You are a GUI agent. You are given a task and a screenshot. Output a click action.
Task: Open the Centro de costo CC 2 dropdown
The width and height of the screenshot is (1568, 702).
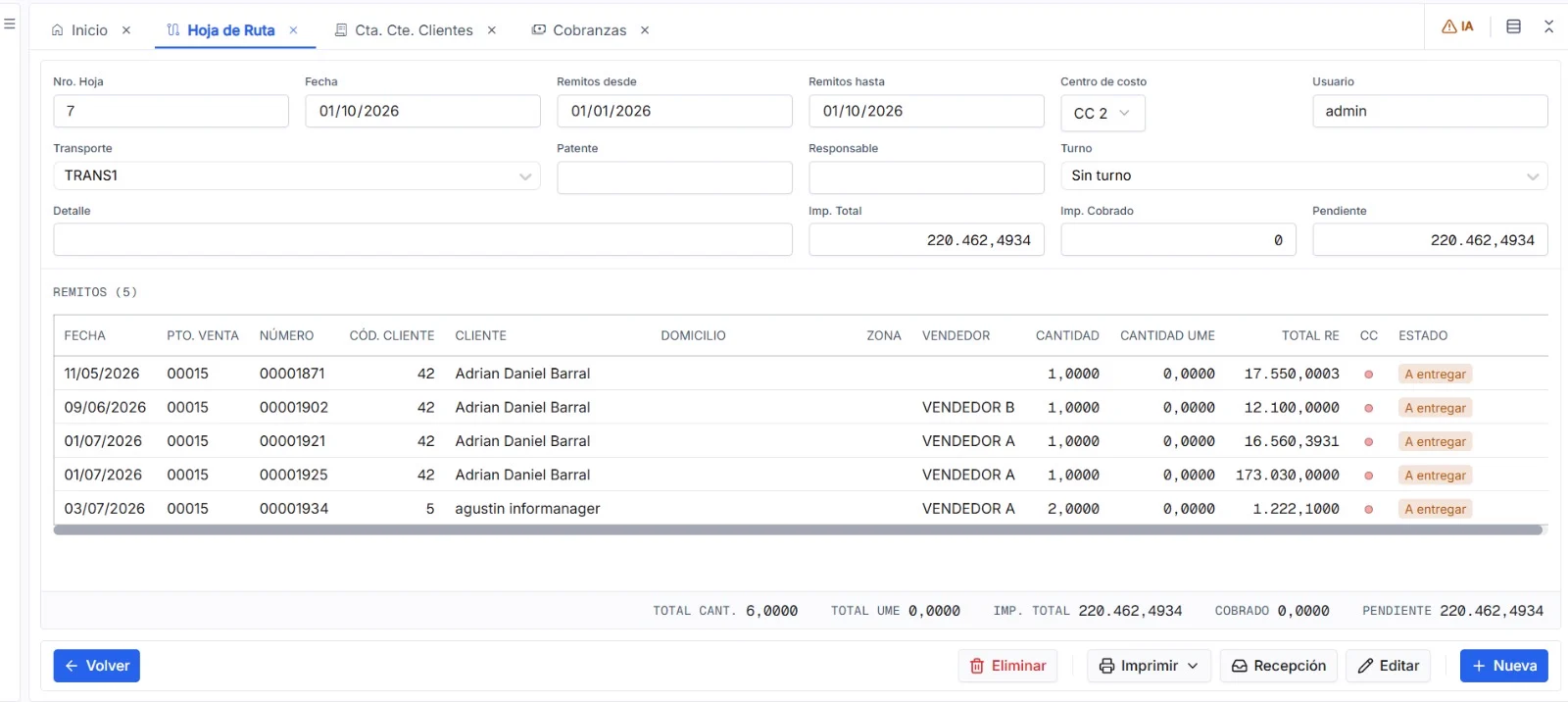click(x=1102, y=113)
